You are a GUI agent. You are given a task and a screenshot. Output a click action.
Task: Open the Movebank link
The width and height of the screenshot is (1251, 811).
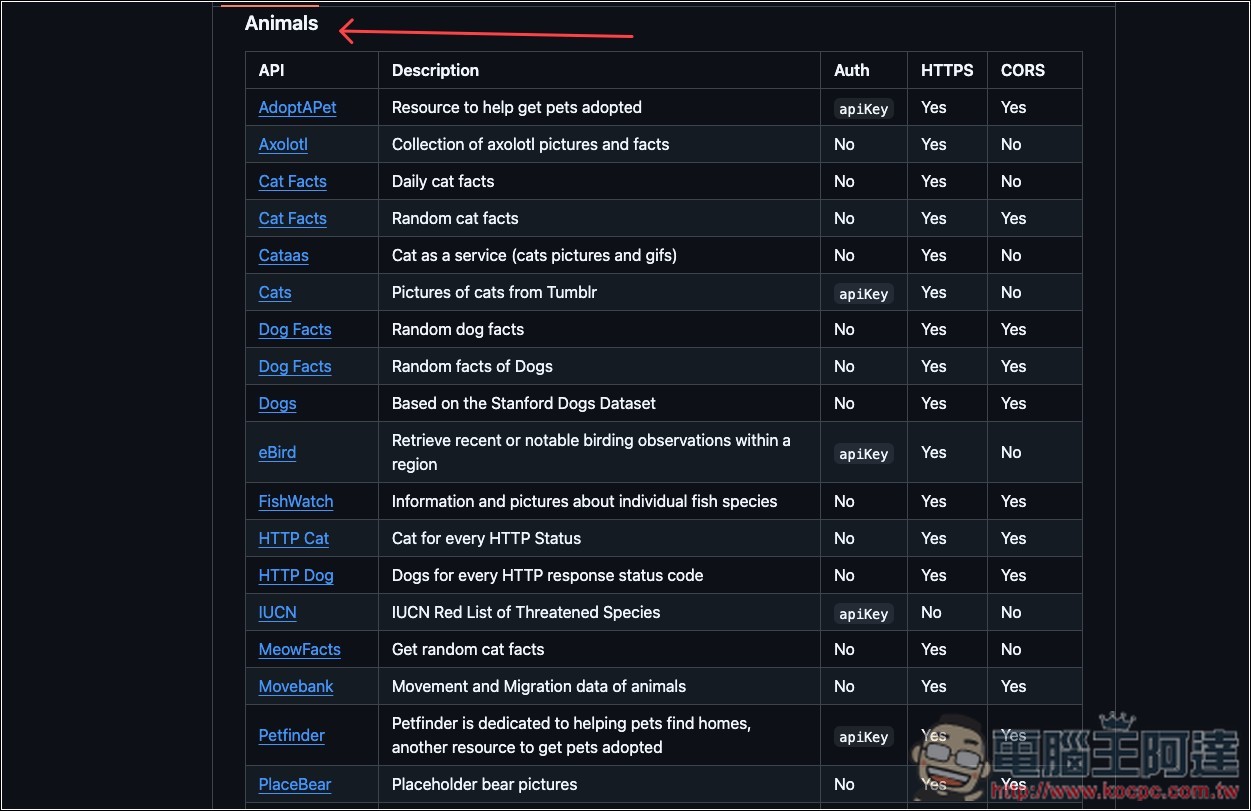click(x=296, y=687)
